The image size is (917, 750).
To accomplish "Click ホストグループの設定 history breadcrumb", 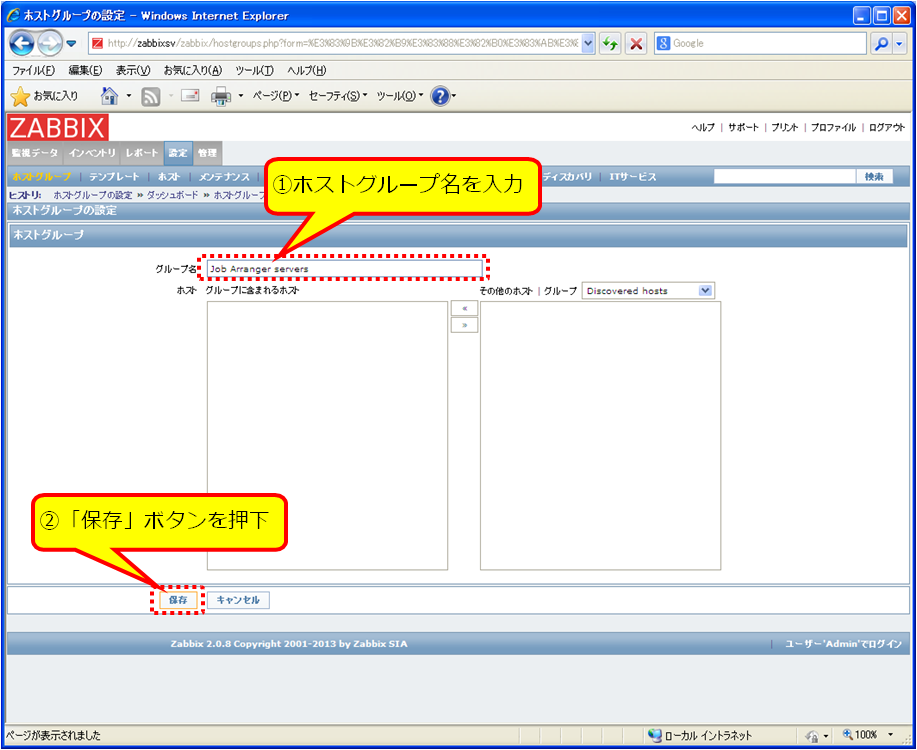I will pos(93,195).
